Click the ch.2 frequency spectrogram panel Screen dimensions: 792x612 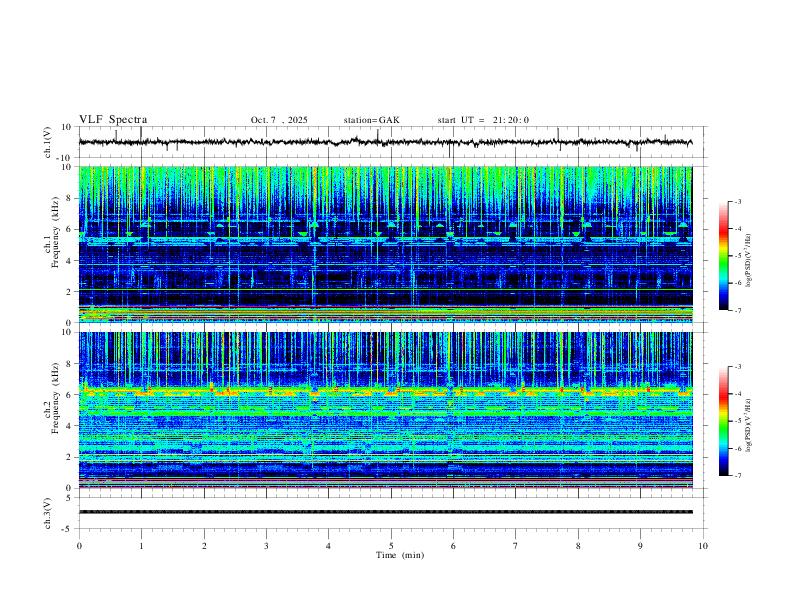pyautogui.click(x=385, y=410)
